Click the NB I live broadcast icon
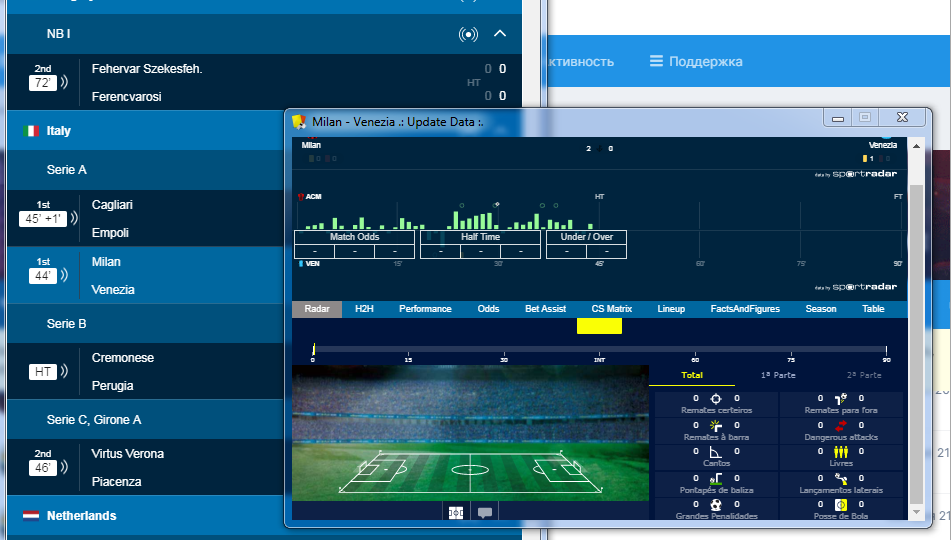 (468, 35)
